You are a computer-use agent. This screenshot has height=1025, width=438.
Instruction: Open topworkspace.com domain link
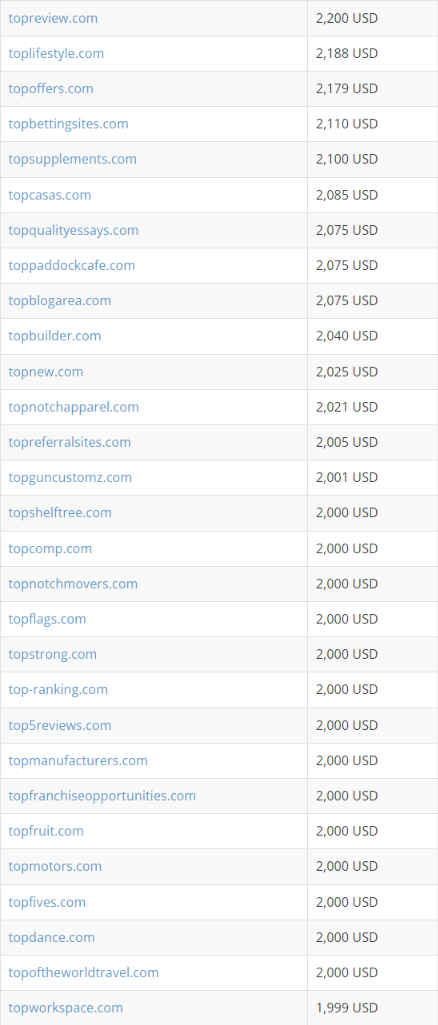(65, 1009)
